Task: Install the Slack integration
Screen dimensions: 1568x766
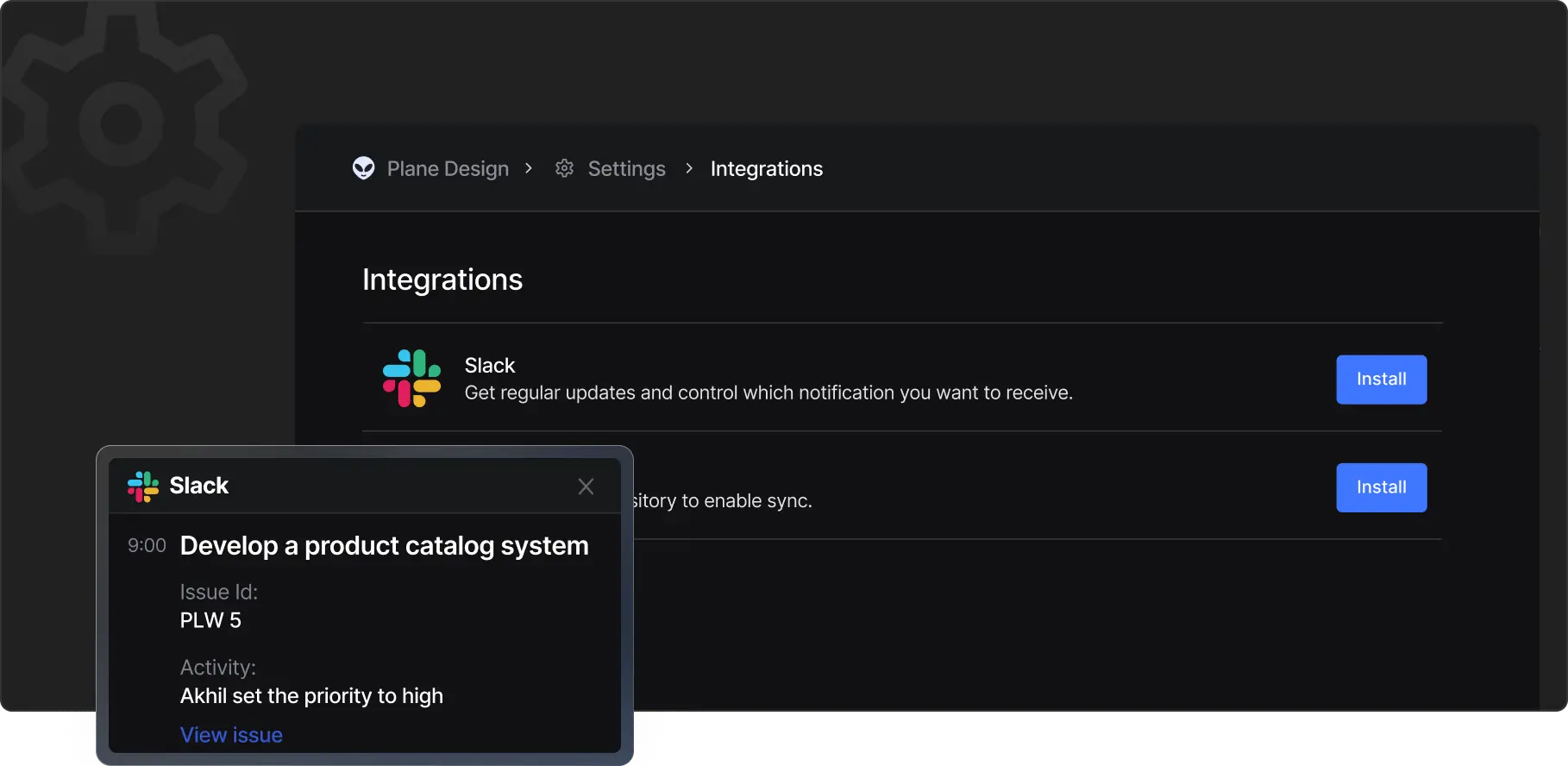Action: tap(1381, 380)
